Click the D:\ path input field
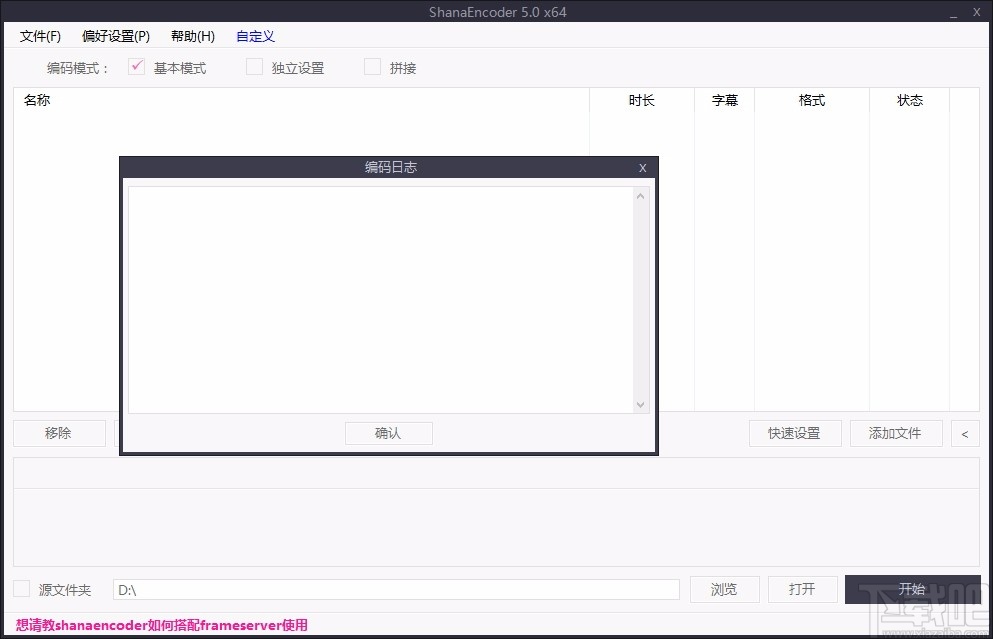This screenshot has height=639, width=993. pyautogui.click(x=396, y=589)
